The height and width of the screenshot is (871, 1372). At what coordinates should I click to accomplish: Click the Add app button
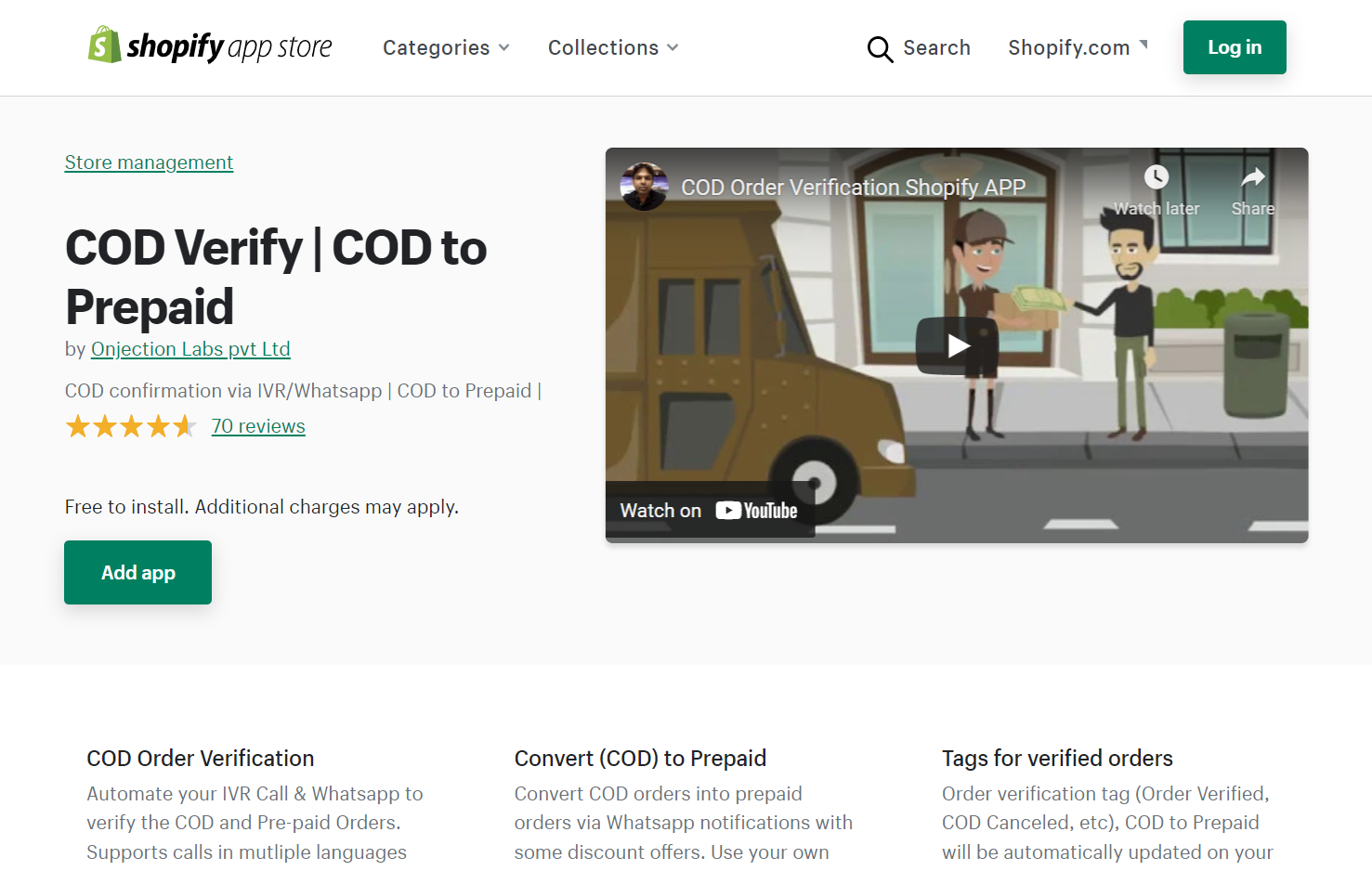137,572
